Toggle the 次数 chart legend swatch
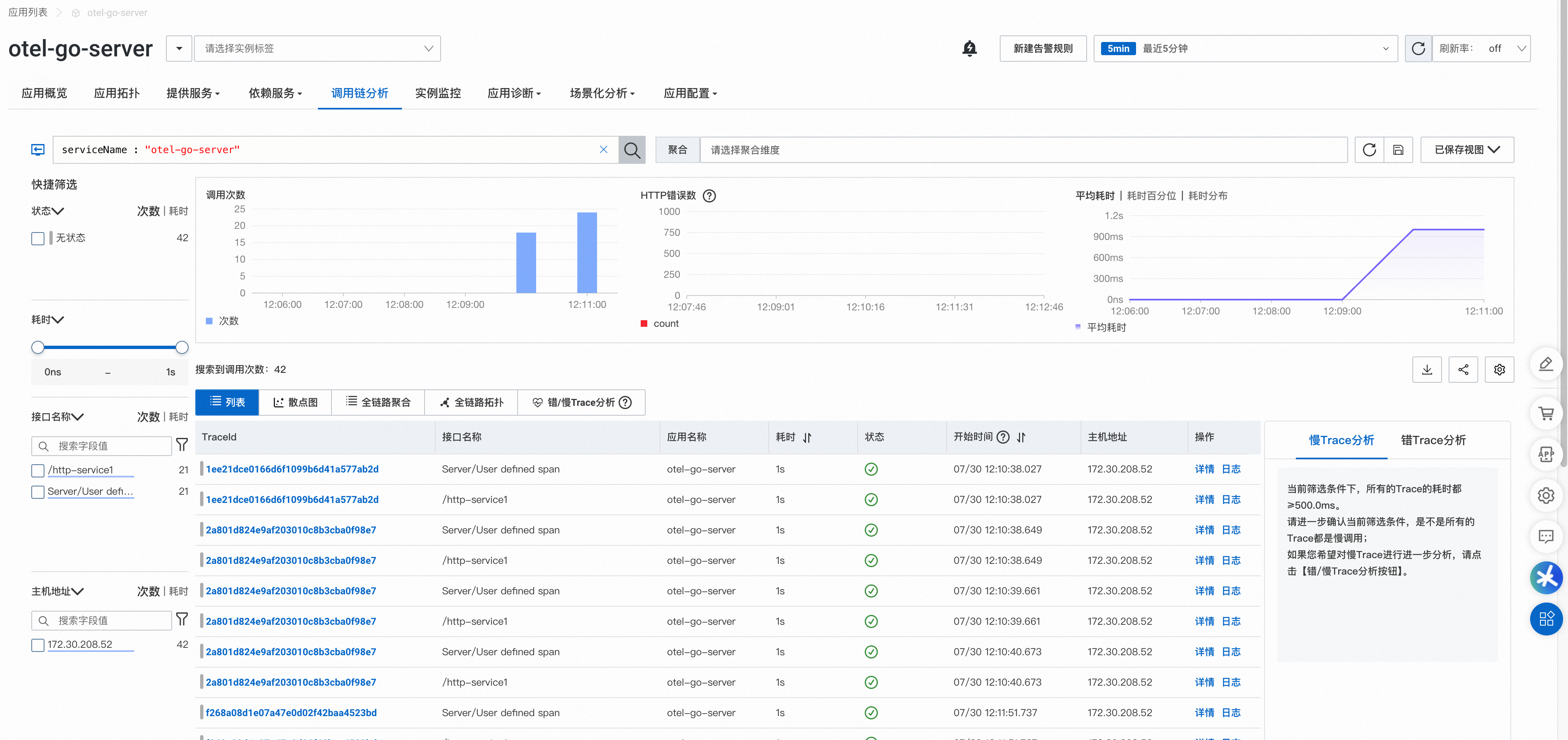1568x740 pixels. (x=209, y=321)
